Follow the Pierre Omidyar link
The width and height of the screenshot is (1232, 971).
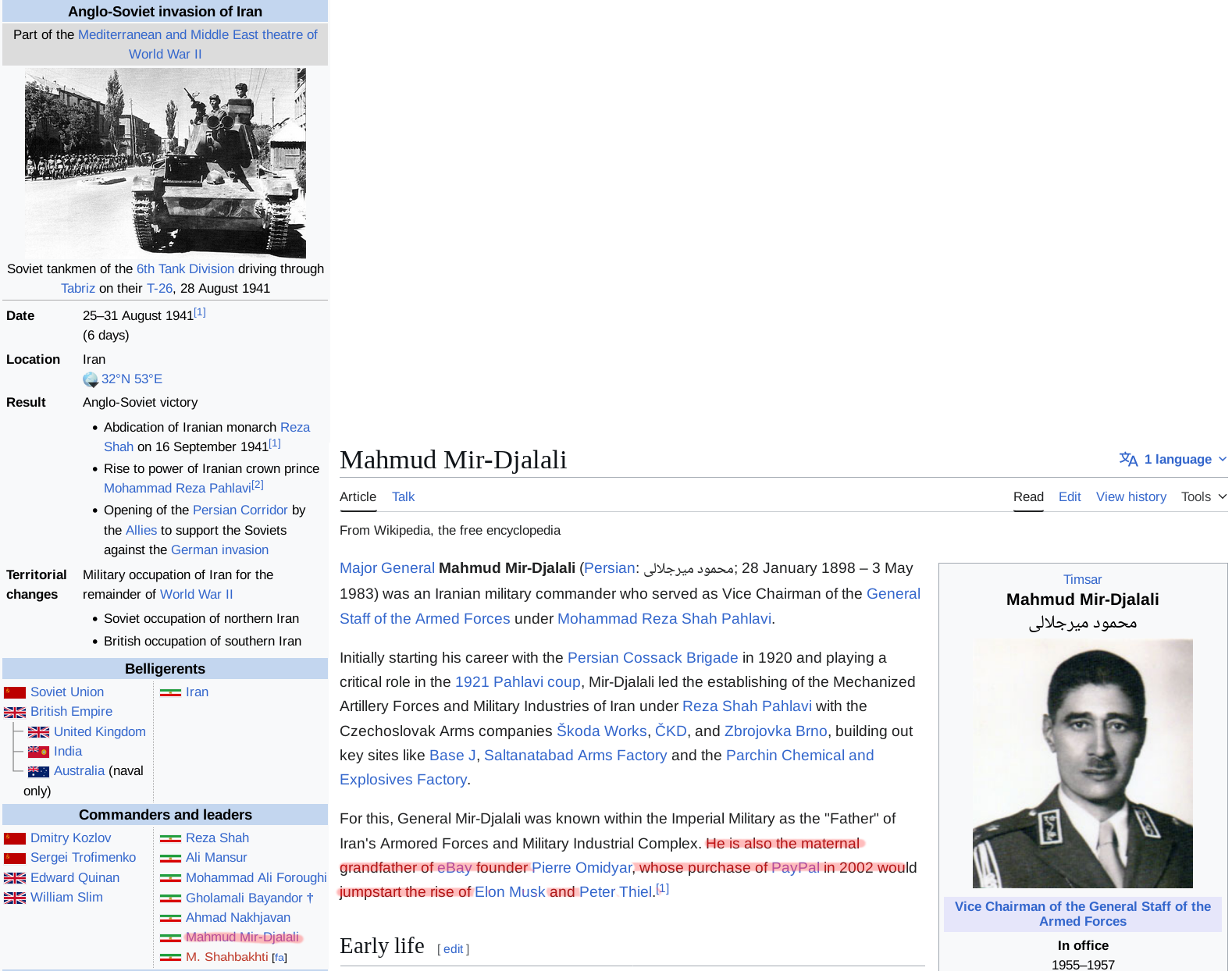click(582, 867)
